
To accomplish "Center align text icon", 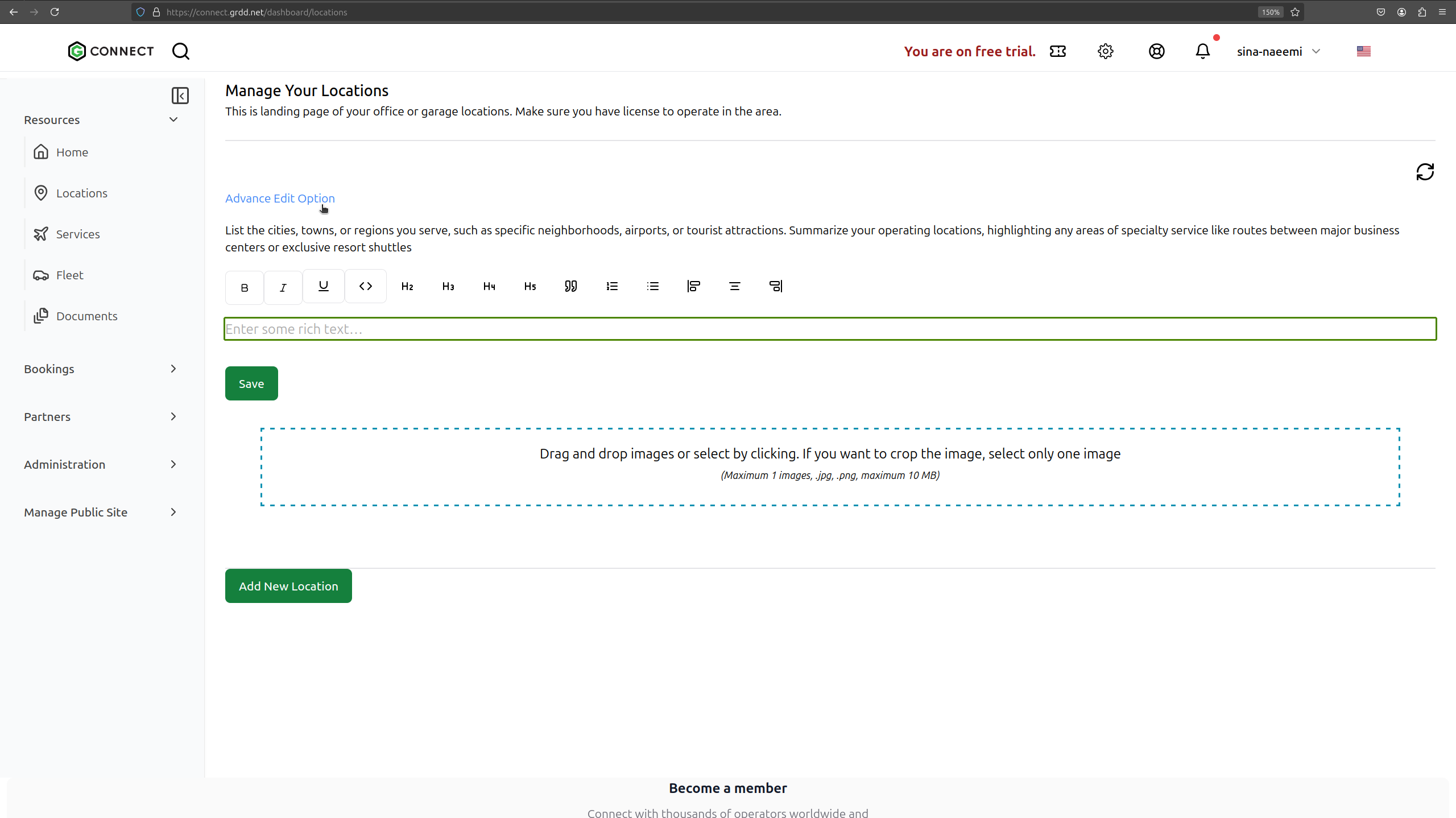I will (735, 286).
